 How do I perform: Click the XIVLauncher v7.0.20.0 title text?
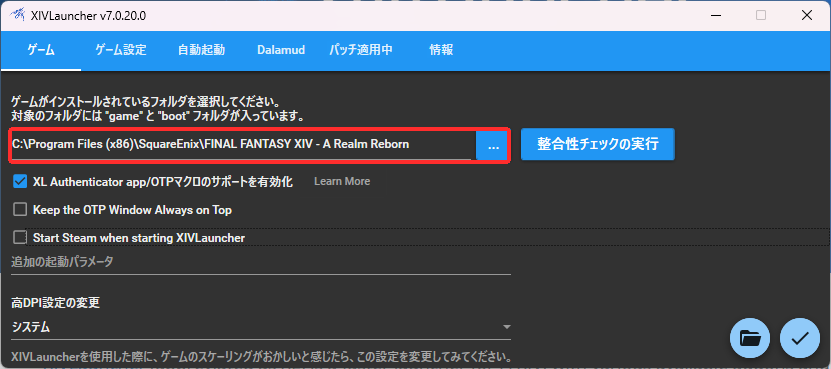[89, 16]
